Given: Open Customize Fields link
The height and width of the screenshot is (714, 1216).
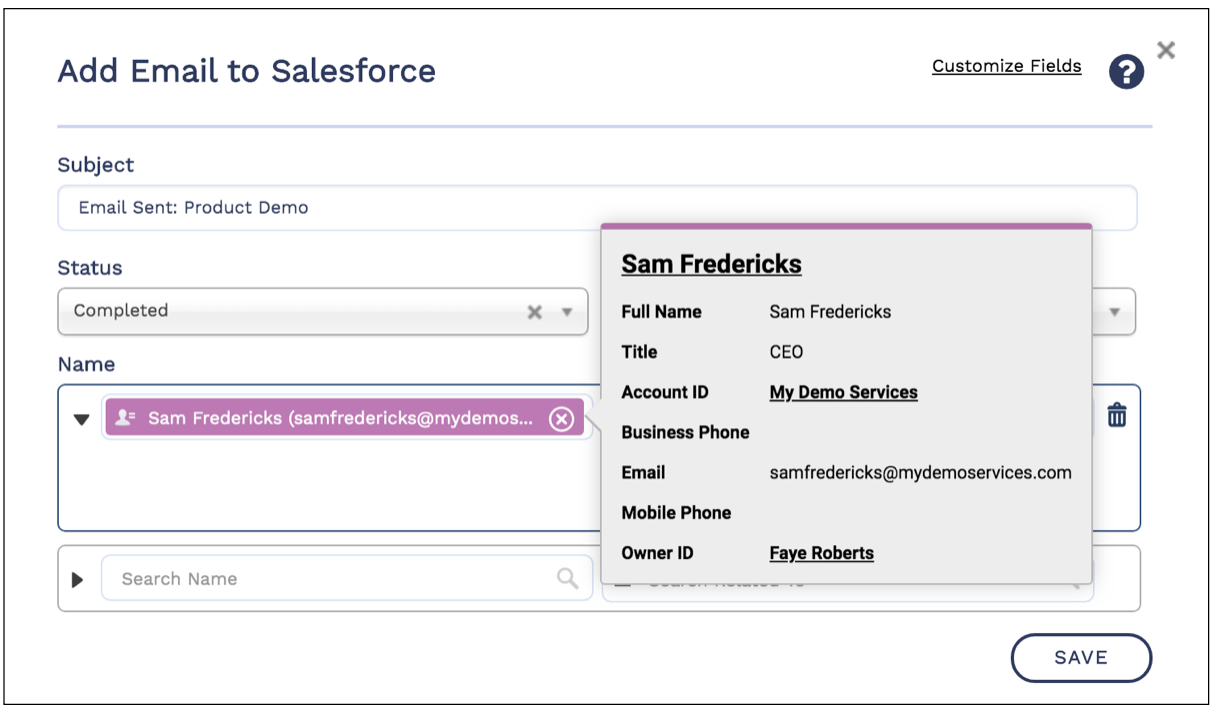Looking at the screenshot, I should point(1006,66).
